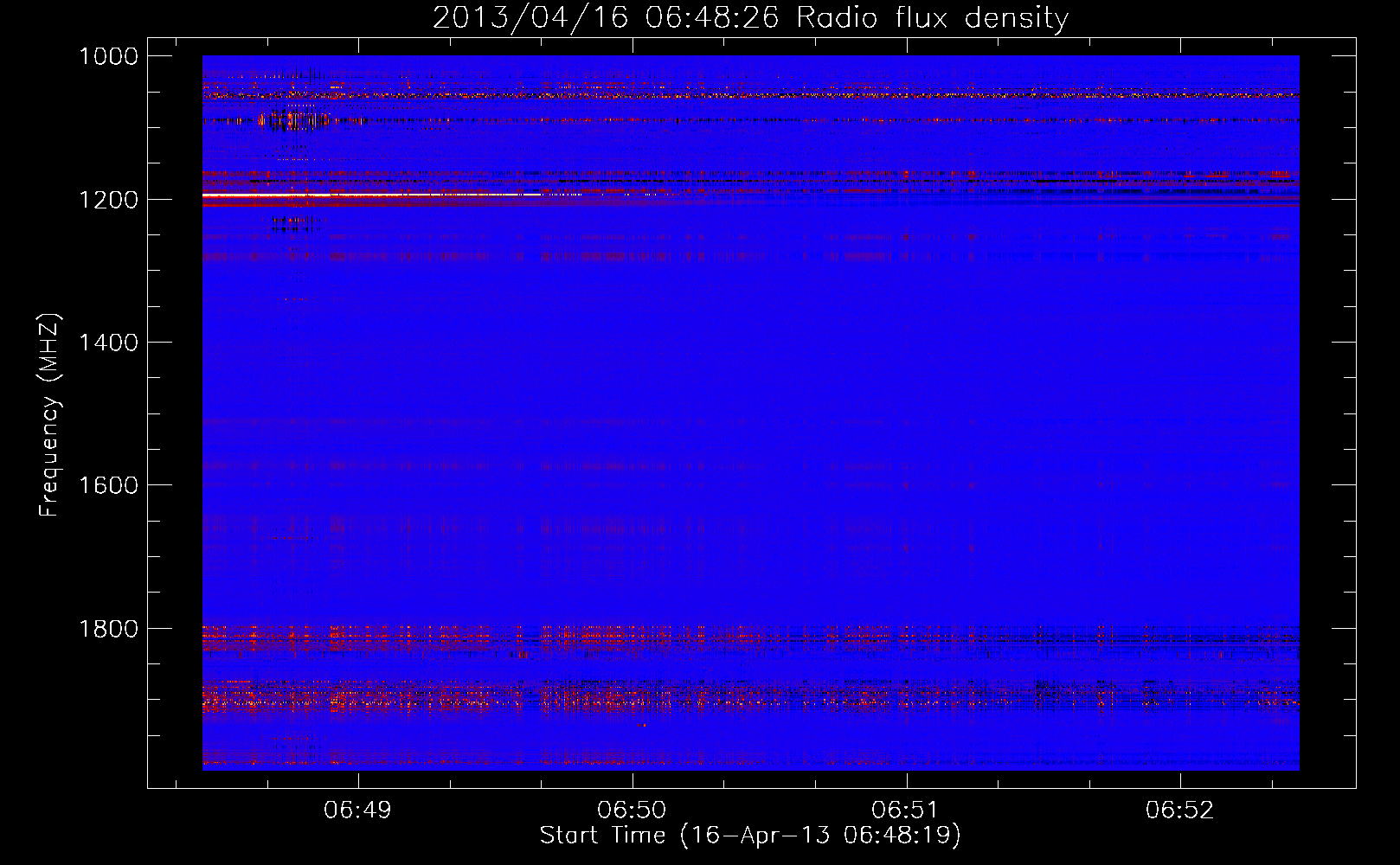The height and width of the screenshot is (865, 1400).
Task: Click the 06:52 time tick label
Action: [x=1179, y=811]
